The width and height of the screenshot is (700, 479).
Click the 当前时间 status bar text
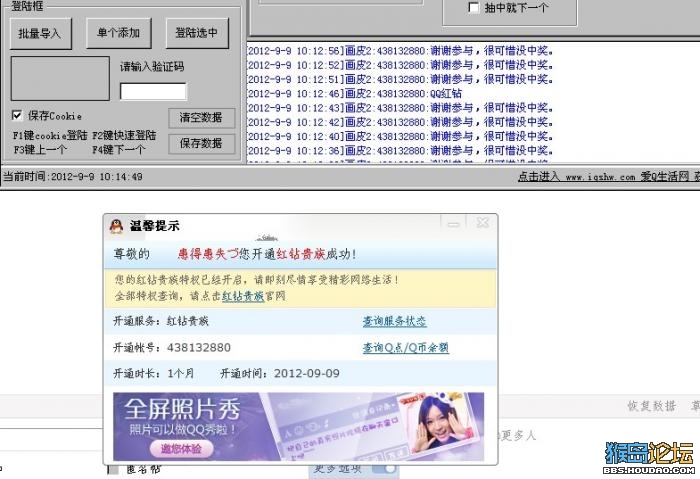point(73,177)
